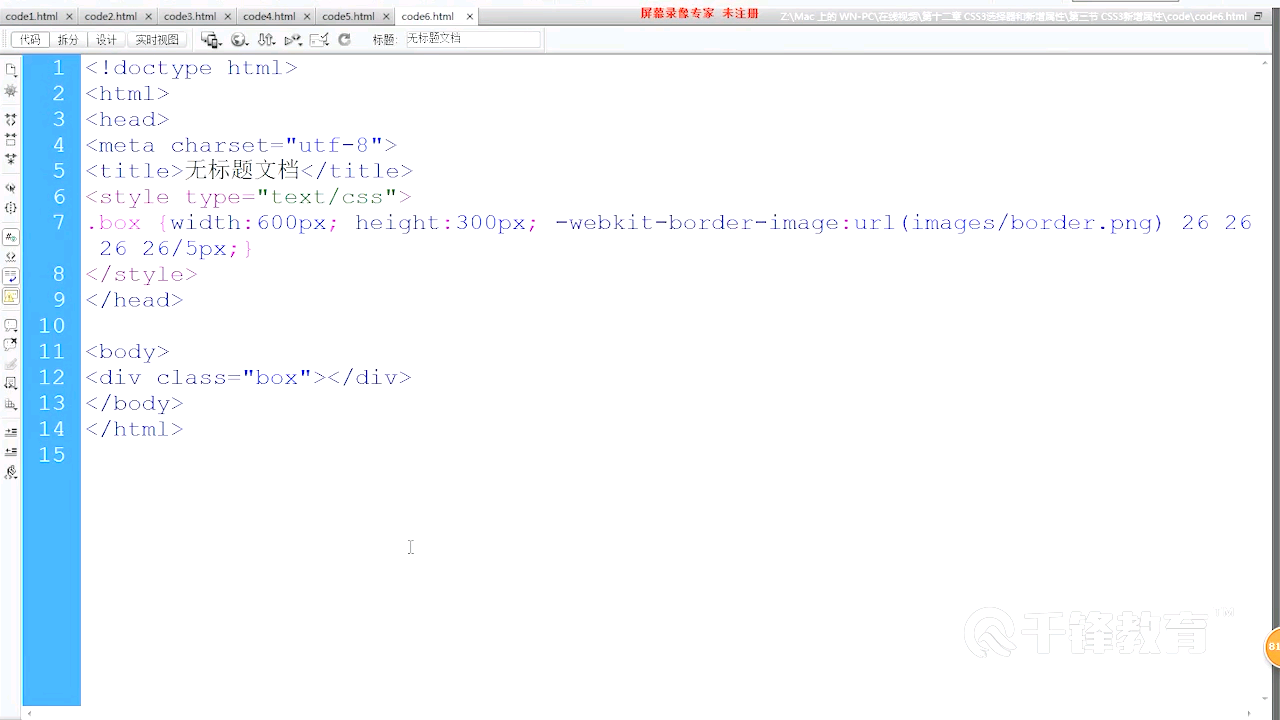Click the Remove Comment icon
Screen dimensions: 1280x720
click(11, 344)
